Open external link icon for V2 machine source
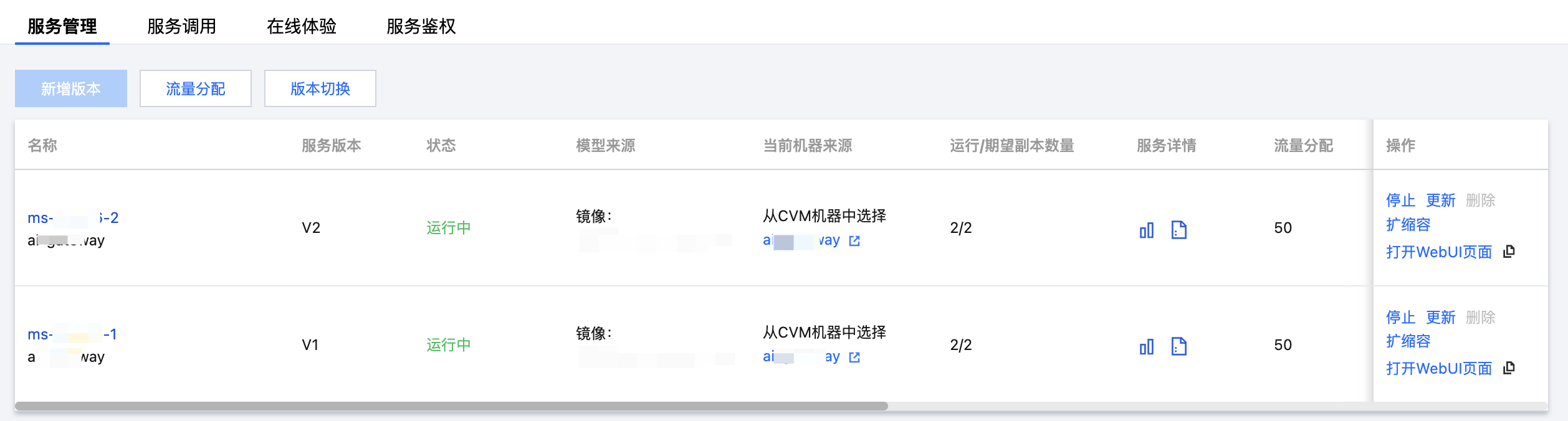This screenshot has width=1568, height=421. 854,241
